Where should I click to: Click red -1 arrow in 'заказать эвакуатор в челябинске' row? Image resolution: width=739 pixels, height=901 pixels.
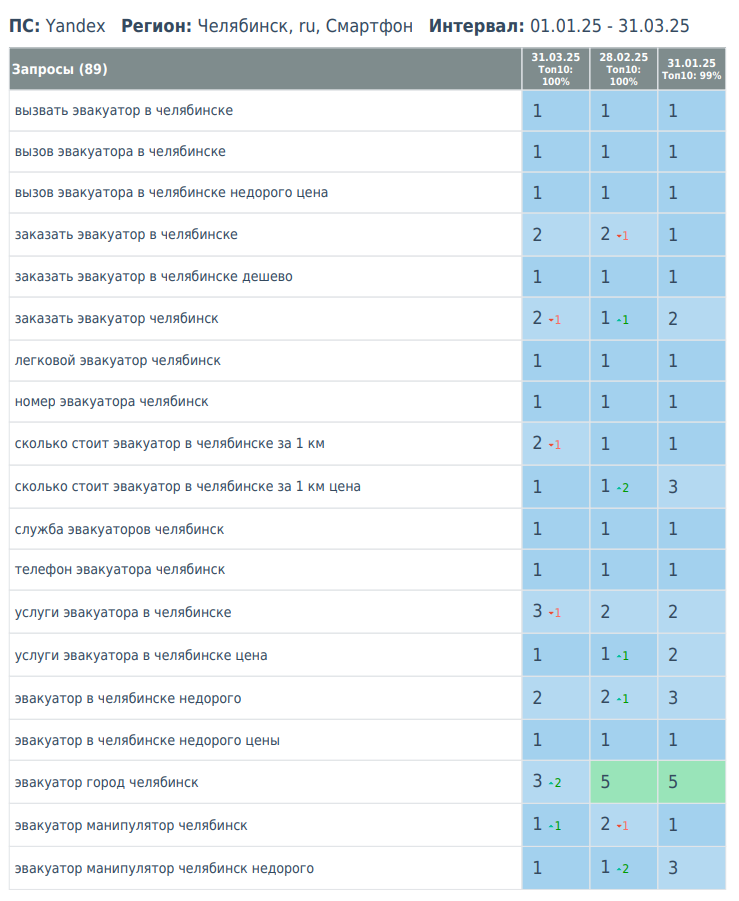pyautogui.click(x=623, y=236)
